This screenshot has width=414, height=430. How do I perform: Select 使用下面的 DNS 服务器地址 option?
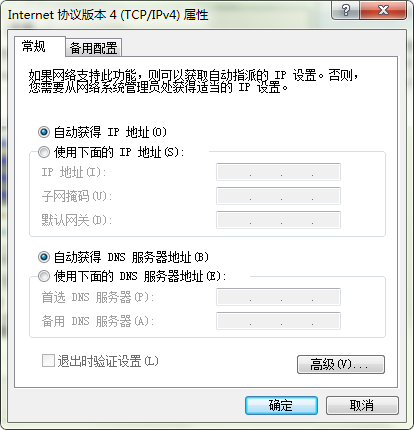click(44, 276)
